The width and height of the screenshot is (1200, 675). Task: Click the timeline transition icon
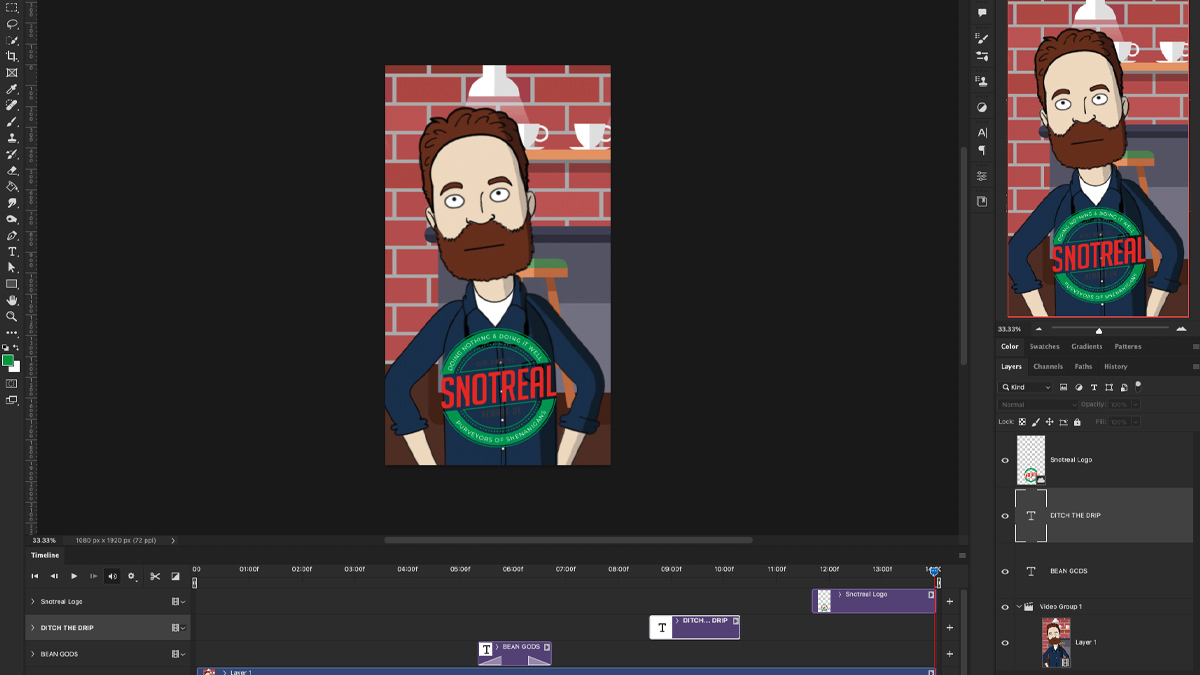point(175,576)
